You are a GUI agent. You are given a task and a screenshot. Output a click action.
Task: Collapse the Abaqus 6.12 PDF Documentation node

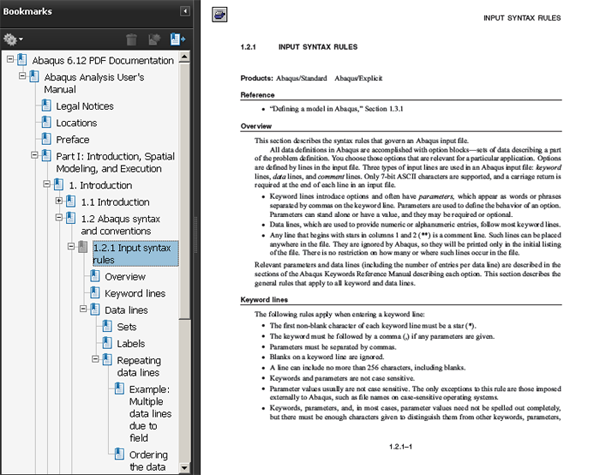point(10,59)
